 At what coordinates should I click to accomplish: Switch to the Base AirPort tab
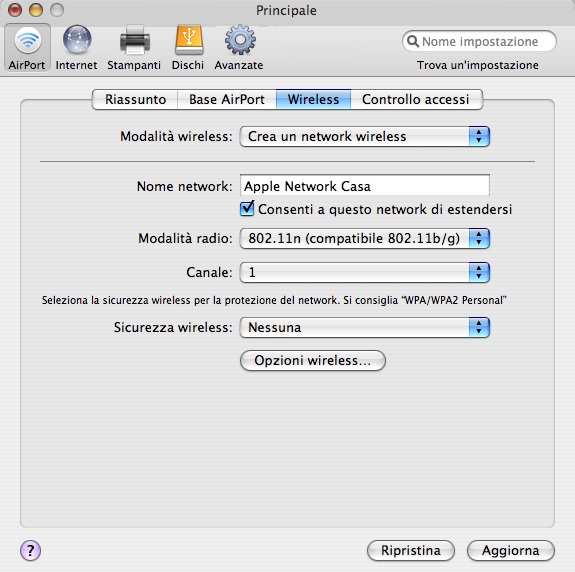tap(227, 99)
